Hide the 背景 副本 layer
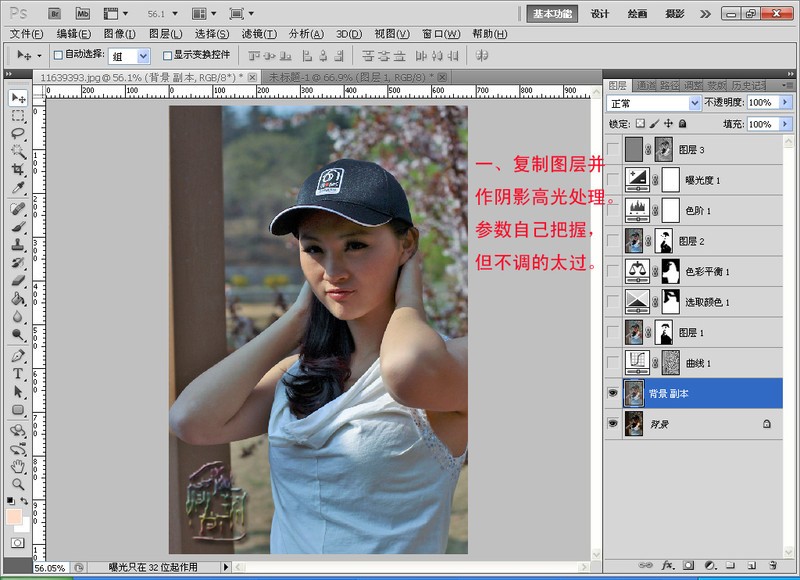 [x=613, y=394]
